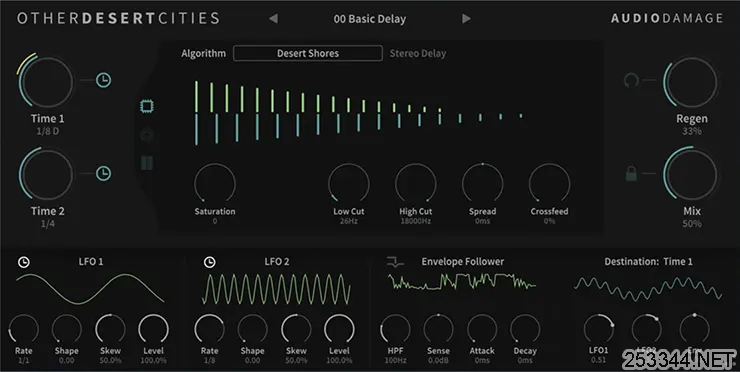Toggle the Time 2 clock sync icon
This screenshot has width=740, height=372.
(103, 173)
